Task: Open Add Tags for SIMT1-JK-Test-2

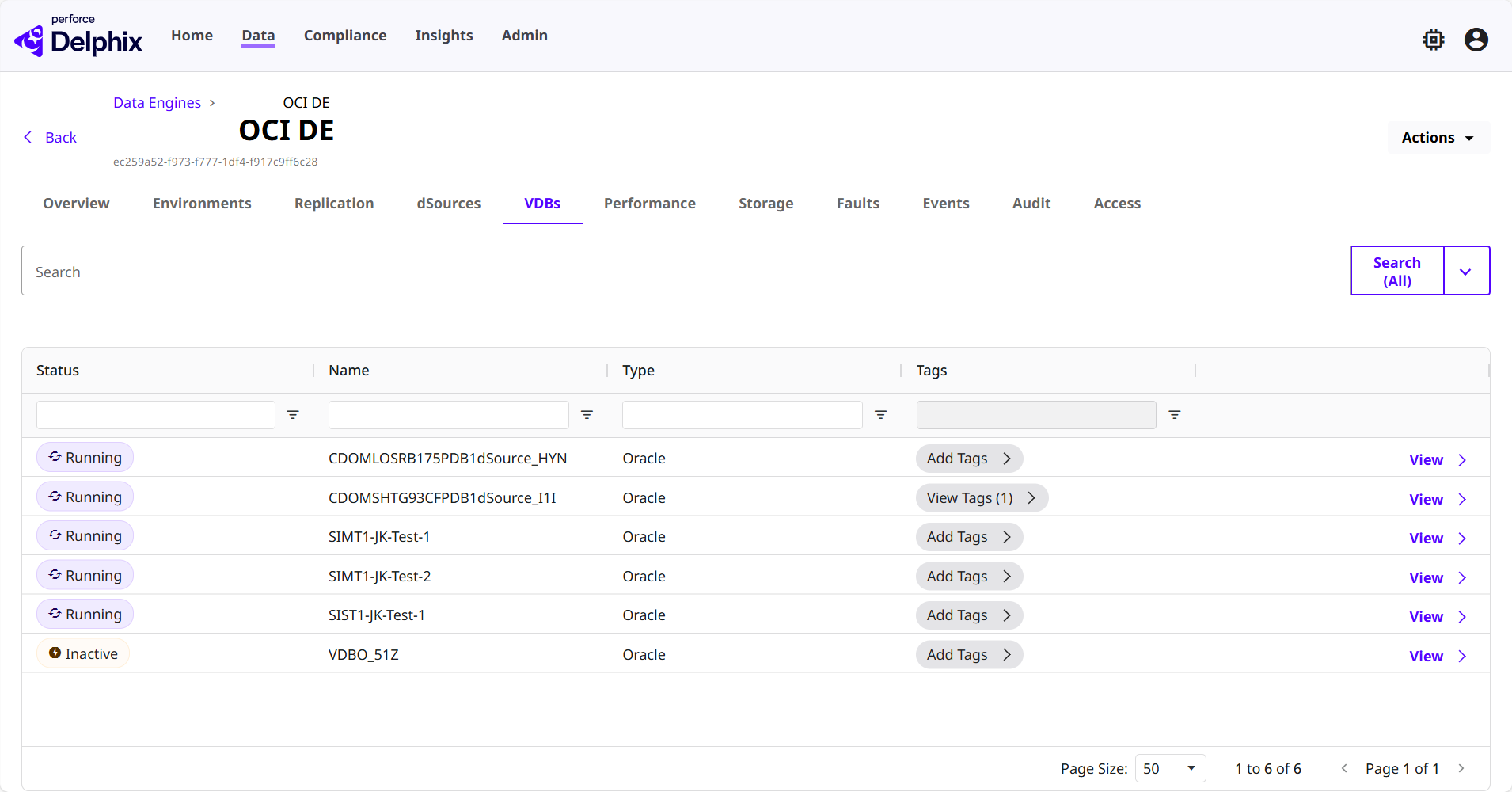Action: 969,576
